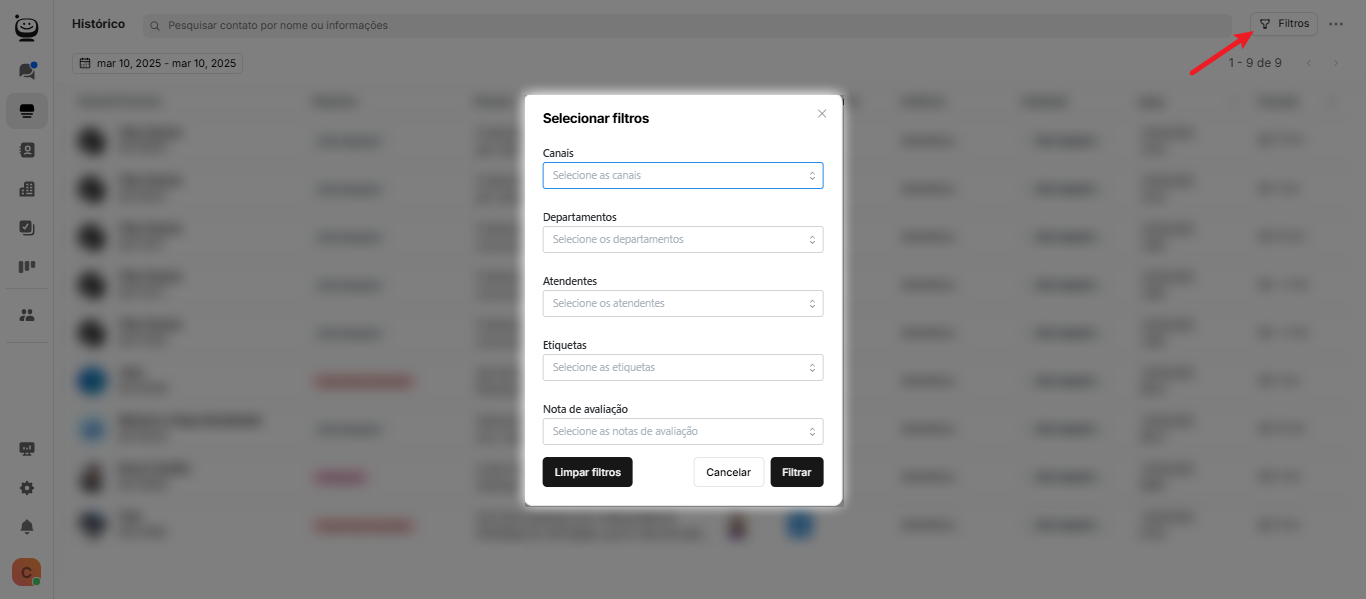Image resolution: width=1366 pixels, height=599 pixels.
Task: Click the Limpar filtros button
Action: [587, 472]
